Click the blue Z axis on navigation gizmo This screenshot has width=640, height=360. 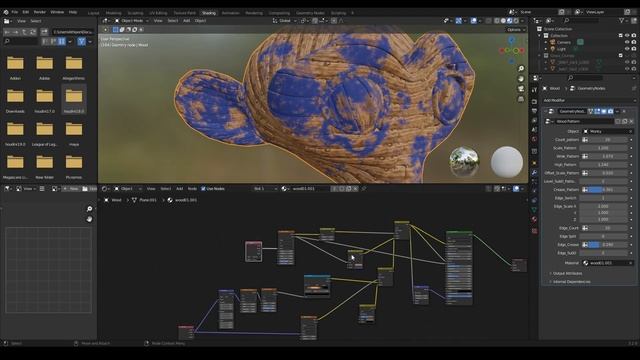pos(512,40)
